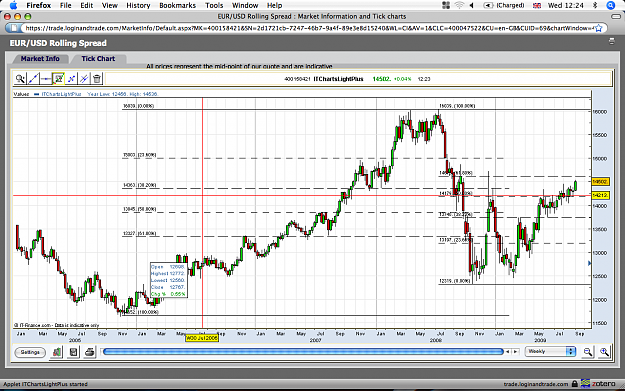Viewport: 625px width, 391px height.
Task: Open the Edit menu
Action: click(x=86, y=5)
